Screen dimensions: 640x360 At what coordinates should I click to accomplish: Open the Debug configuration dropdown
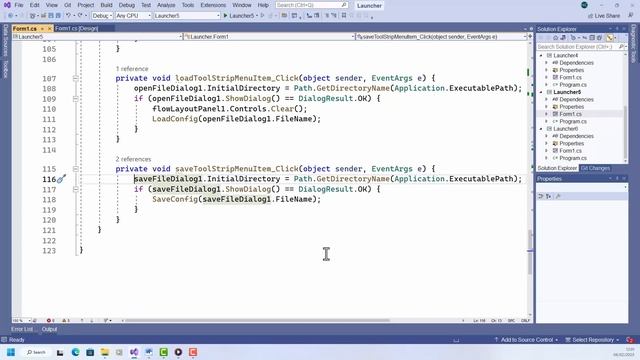pos(102,16)
